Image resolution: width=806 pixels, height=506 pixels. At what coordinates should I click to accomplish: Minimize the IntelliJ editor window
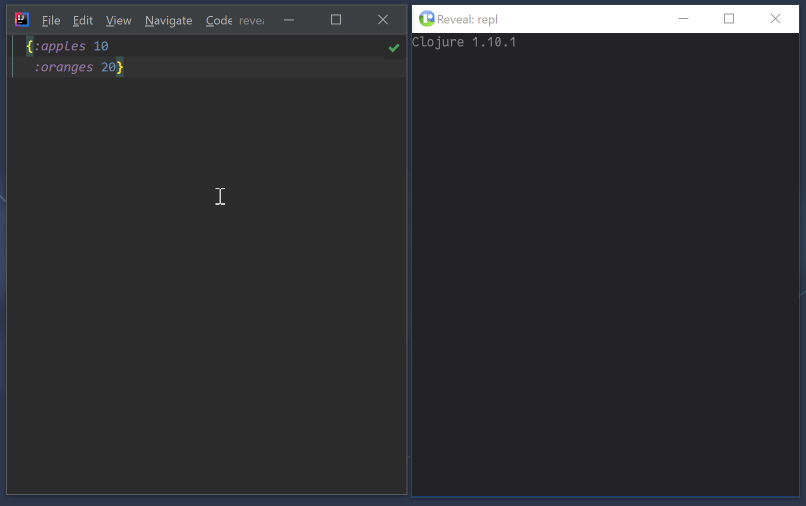point(289,20)
